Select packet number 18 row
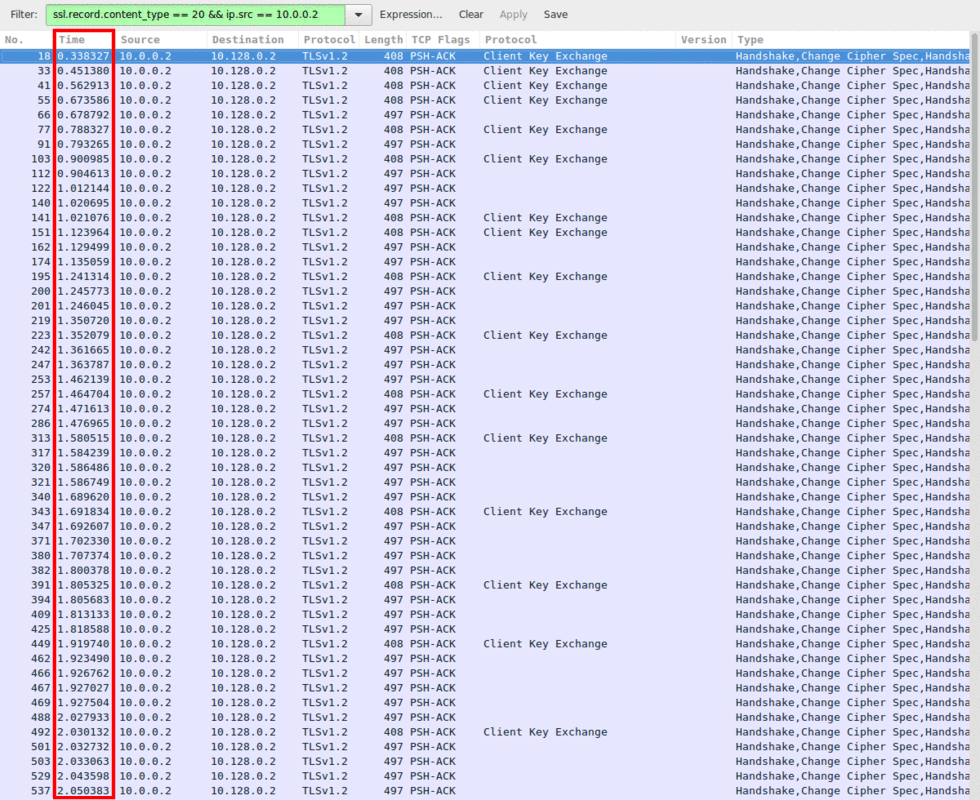 coord(485,56)
